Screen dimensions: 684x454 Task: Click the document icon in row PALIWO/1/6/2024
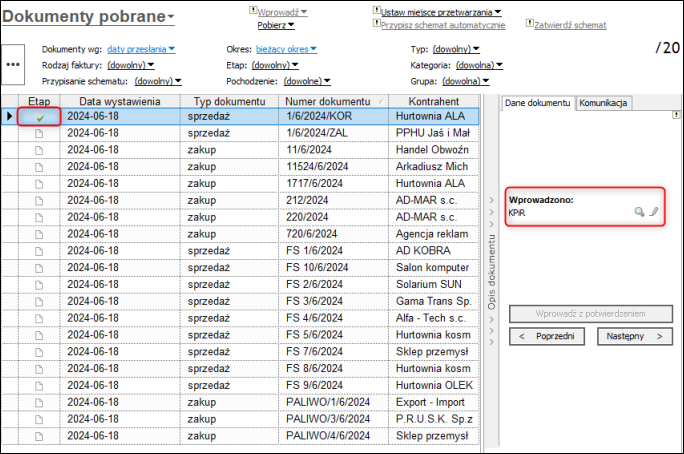pos(39,403)
